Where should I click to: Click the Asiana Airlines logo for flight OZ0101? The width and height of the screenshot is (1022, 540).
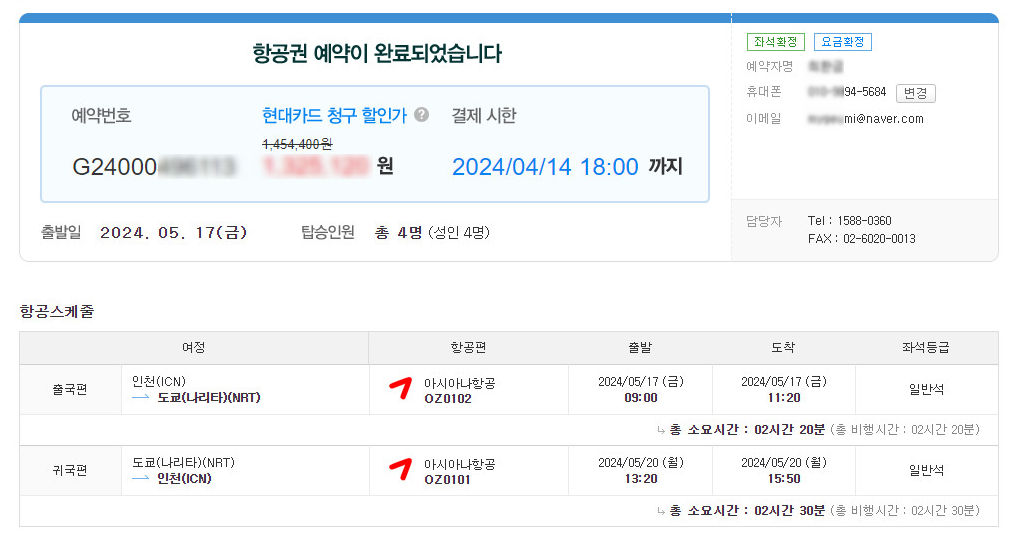pyautogui.click(x=400, y=469)
